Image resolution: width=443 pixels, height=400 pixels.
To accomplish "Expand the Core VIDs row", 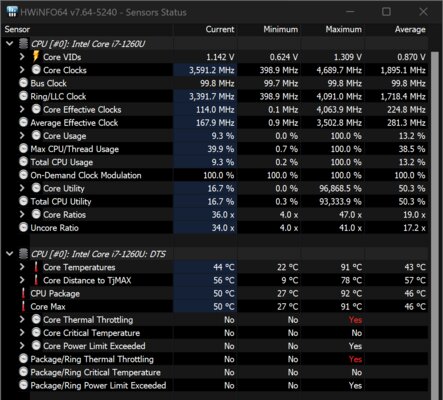I will click(22, 57).
